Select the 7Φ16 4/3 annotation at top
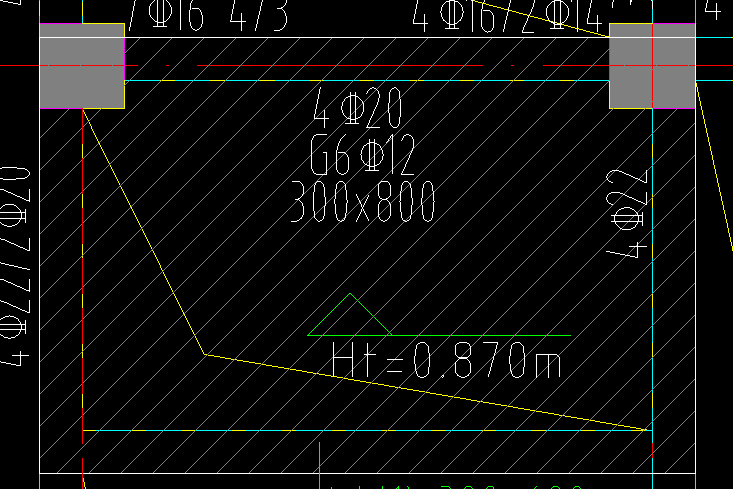The height and width of the screenshot is (489, 733). point(208,15)
